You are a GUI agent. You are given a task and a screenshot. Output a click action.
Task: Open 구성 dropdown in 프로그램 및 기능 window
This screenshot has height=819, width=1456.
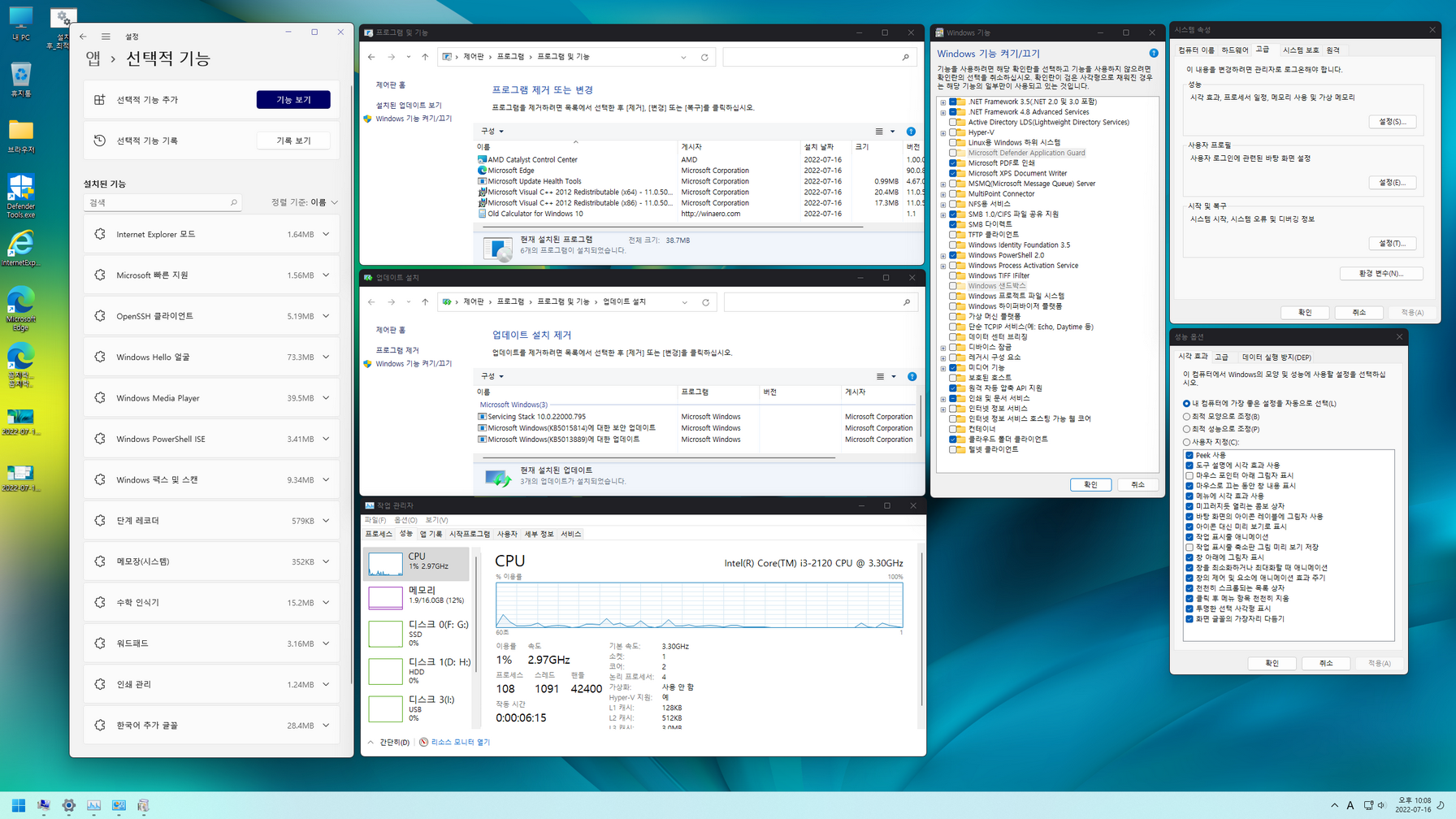(492, 132)
